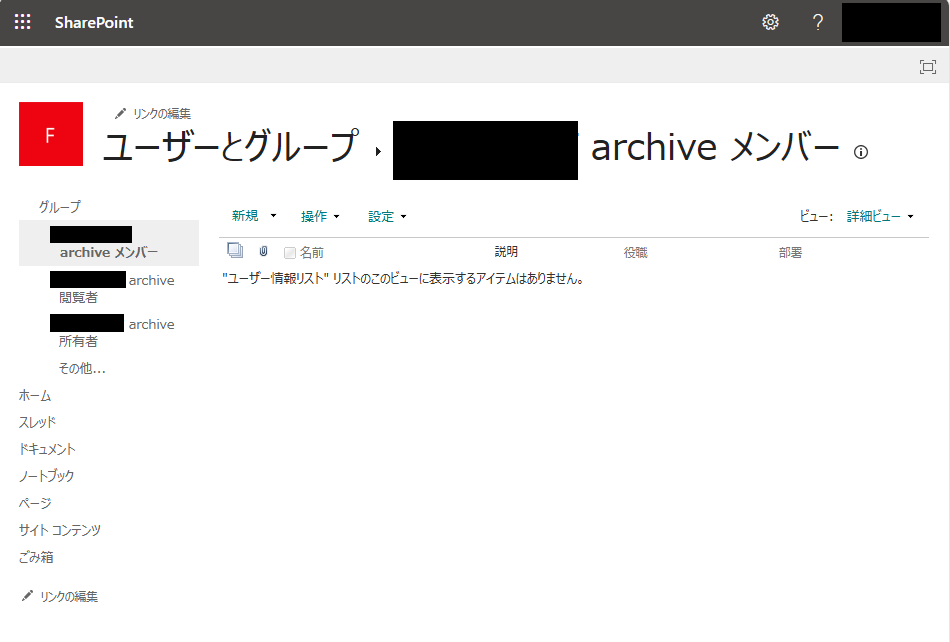Image resolution: width=950 pixels, height=642 pixels.
Task: Select the archive メンバー group
Action: tap(109, 243)
